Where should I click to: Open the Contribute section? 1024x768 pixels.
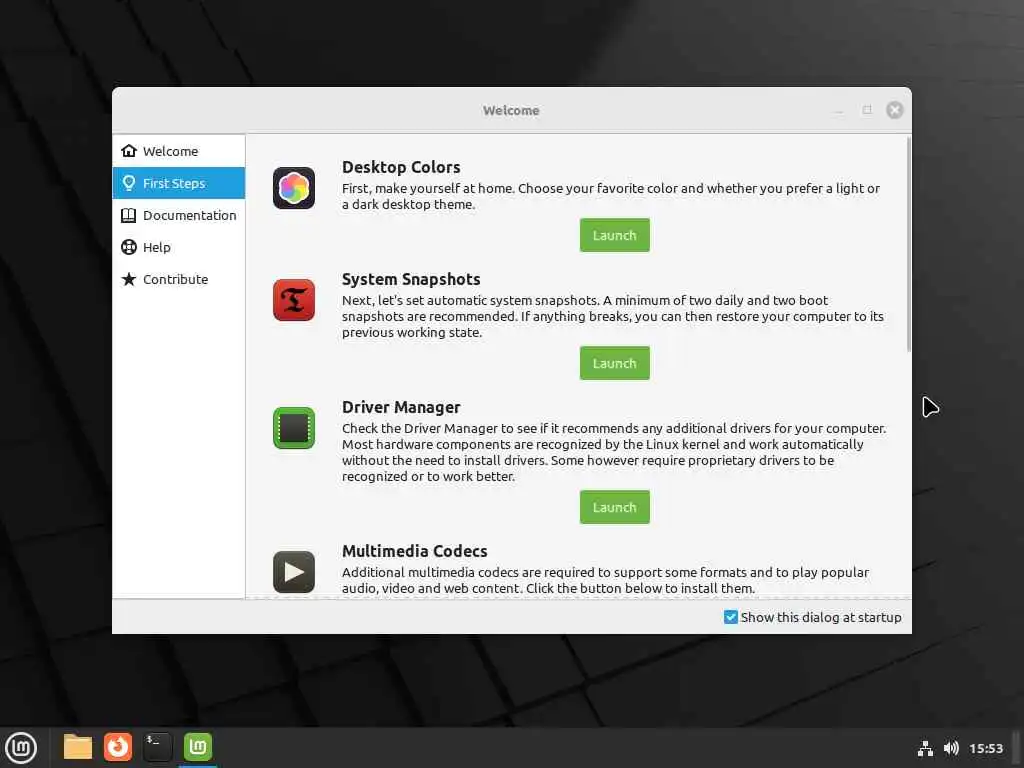tap(178, 279)
